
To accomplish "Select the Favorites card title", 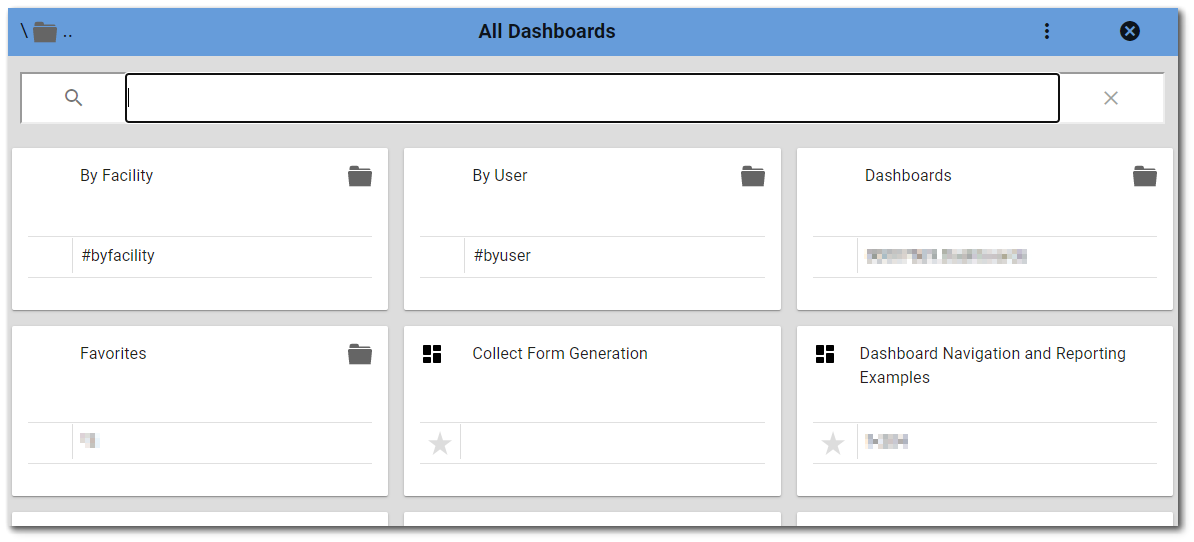I will pos(113,353).
